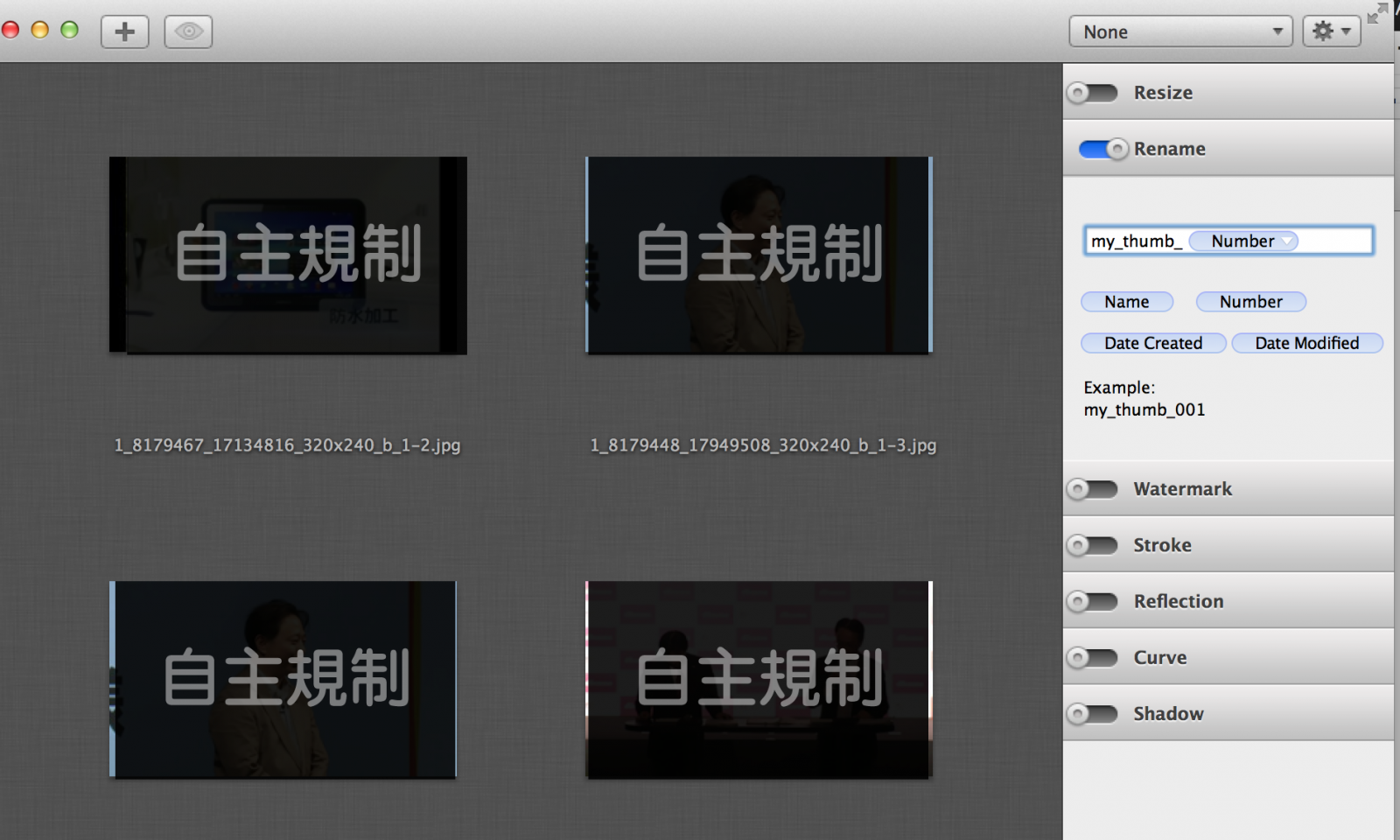Turn on the Stroke switch
1400x840 pixels.
click(1092, 545)
